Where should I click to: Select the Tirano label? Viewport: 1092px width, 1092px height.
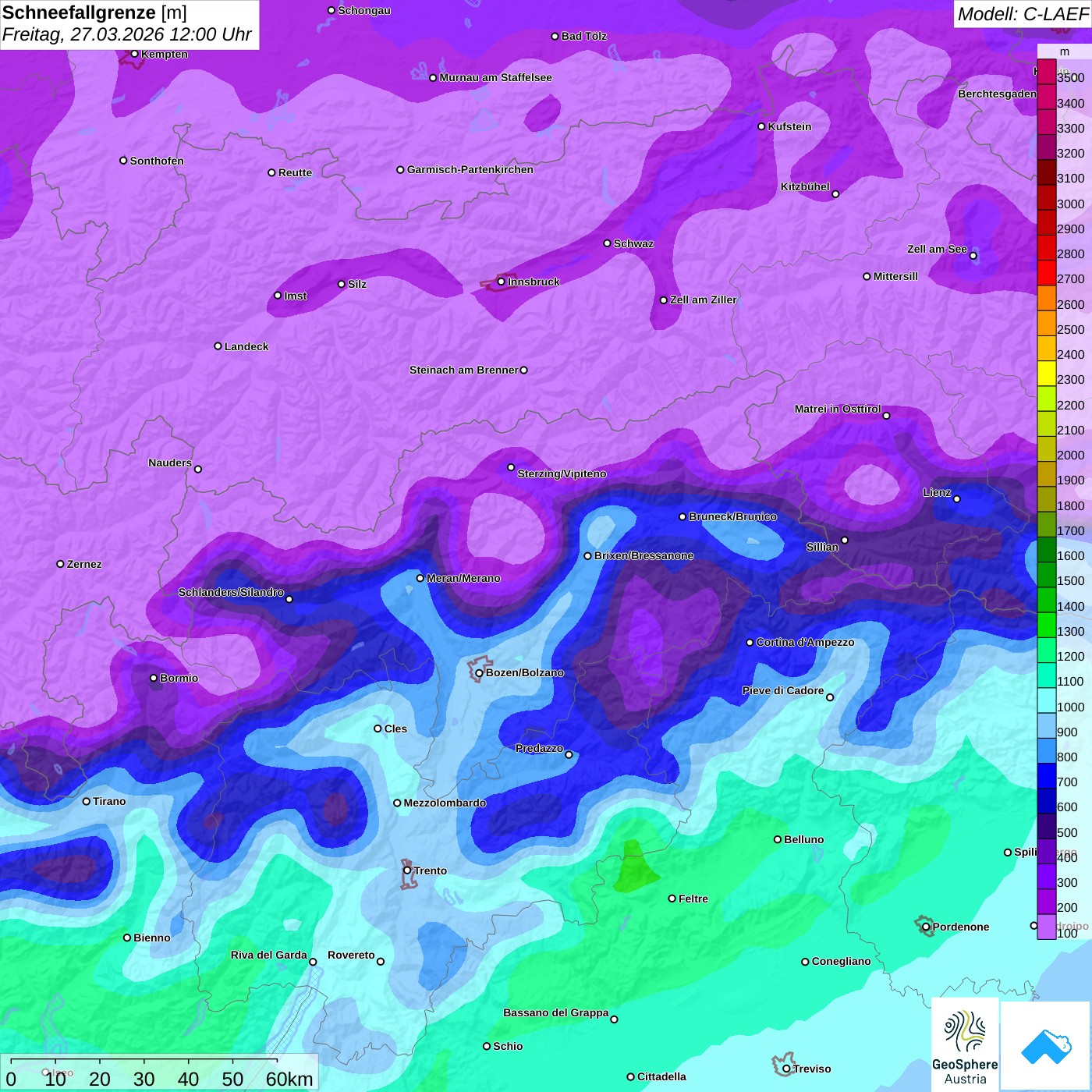tap(109, 801)
